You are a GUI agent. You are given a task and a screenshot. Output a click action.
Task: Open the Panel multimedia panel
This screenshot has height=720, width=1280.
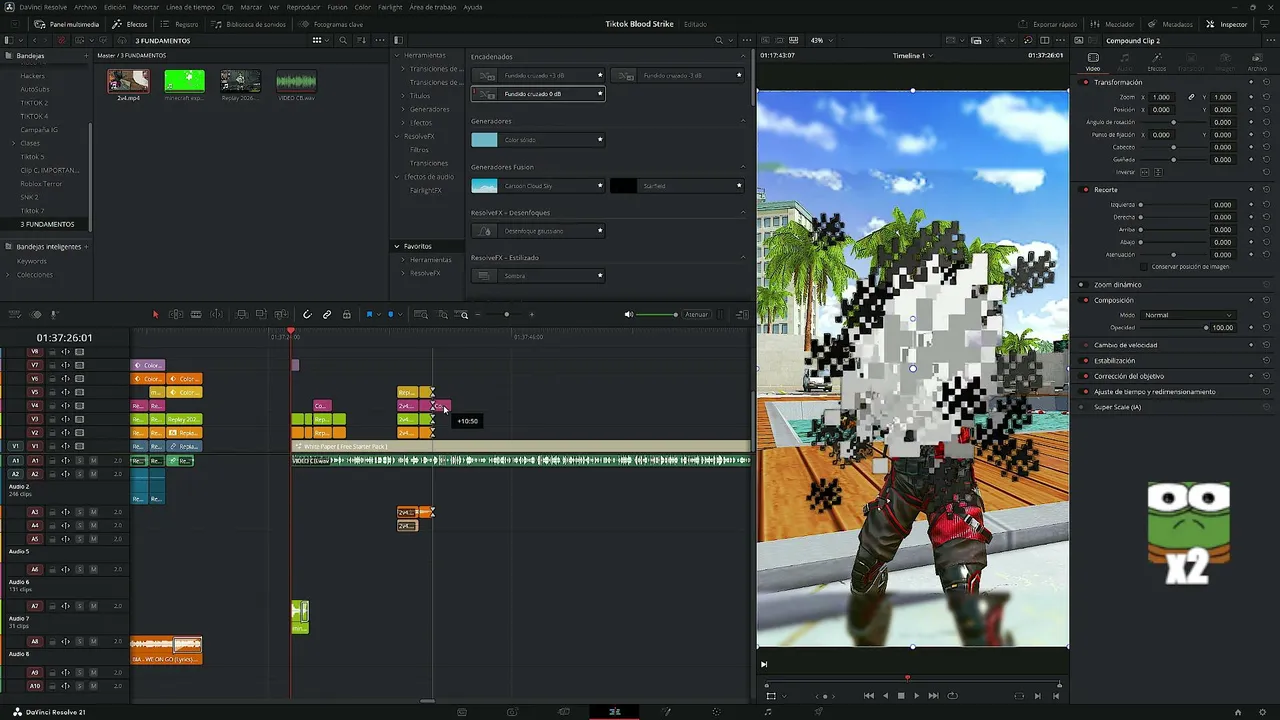tap(66, 24)
